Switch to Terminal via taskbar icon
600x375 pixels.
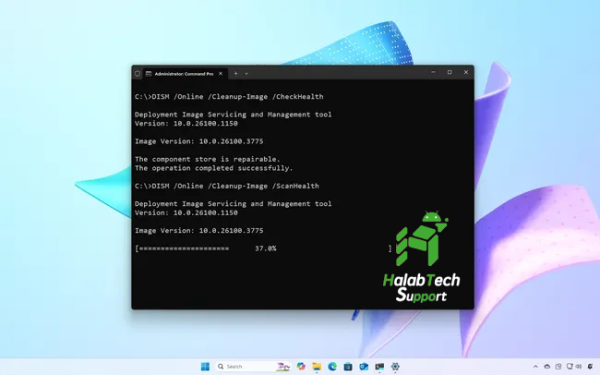pos(379,367)
